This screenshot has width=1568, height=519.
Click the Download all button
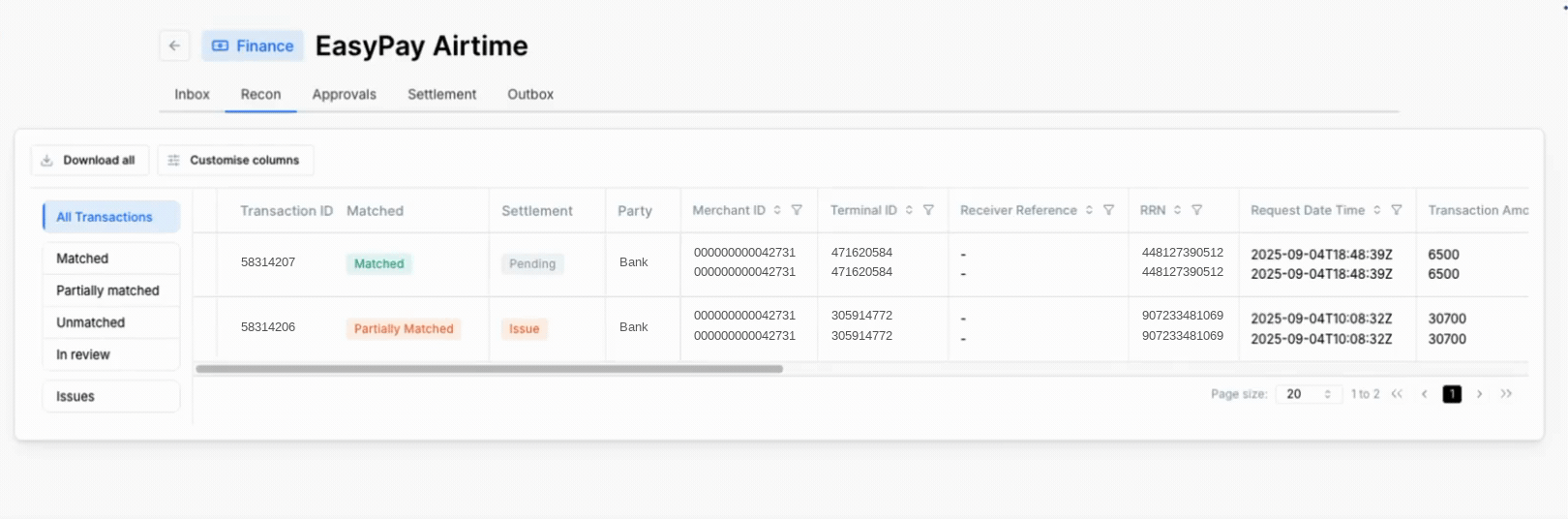coord(90,160)
